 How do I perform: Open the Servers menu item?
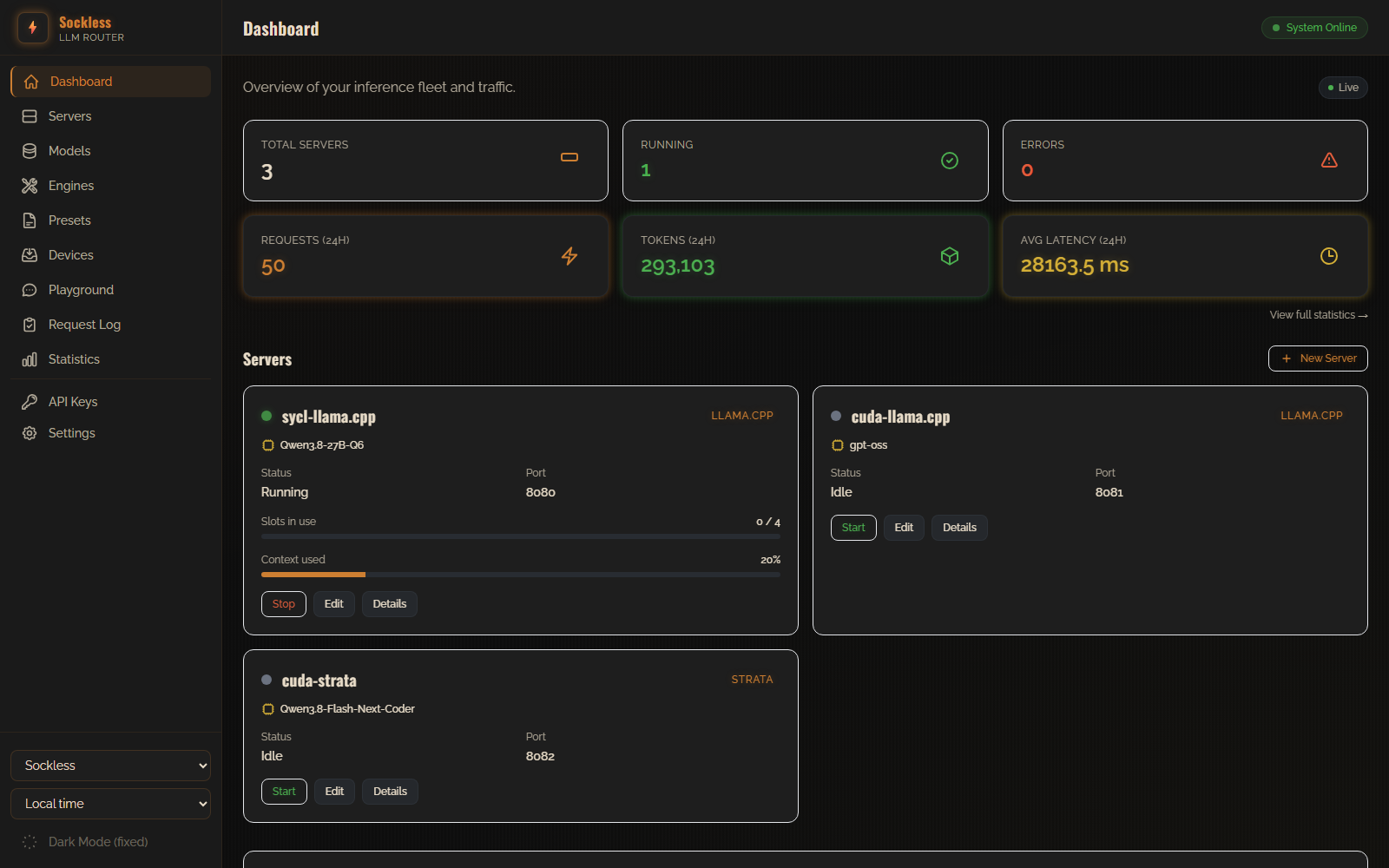tap(110, 116)
